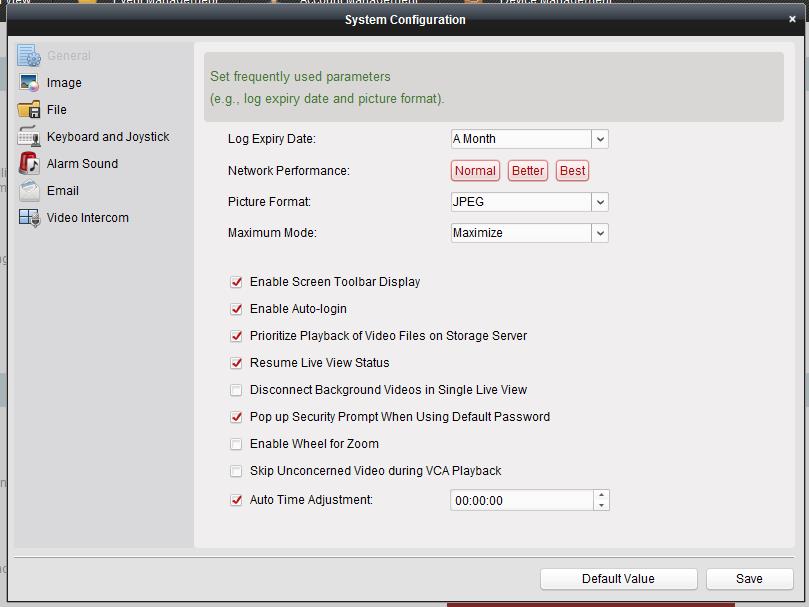Open Alarm Sound siren icon
Viewport: 809px width, 607px height.
pos(29,164)
